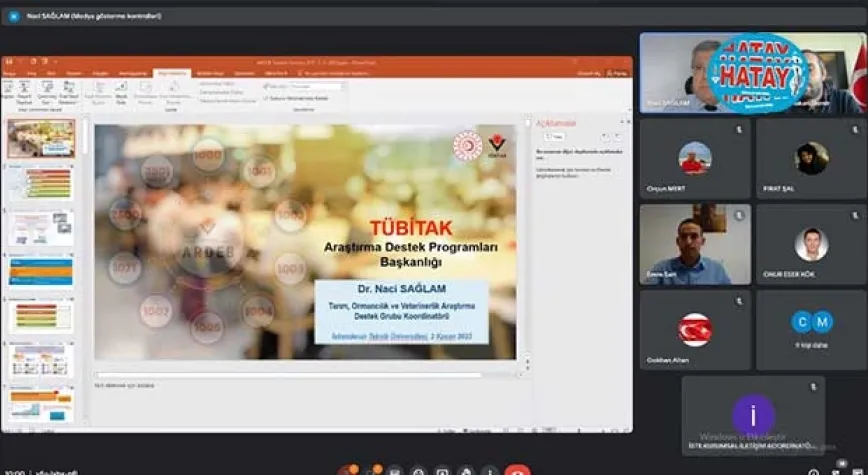The image size is (868, 475).
Task: Click the muted mic icon on the man's video tile
Action: pyautogui.click(x=739, y=215)
